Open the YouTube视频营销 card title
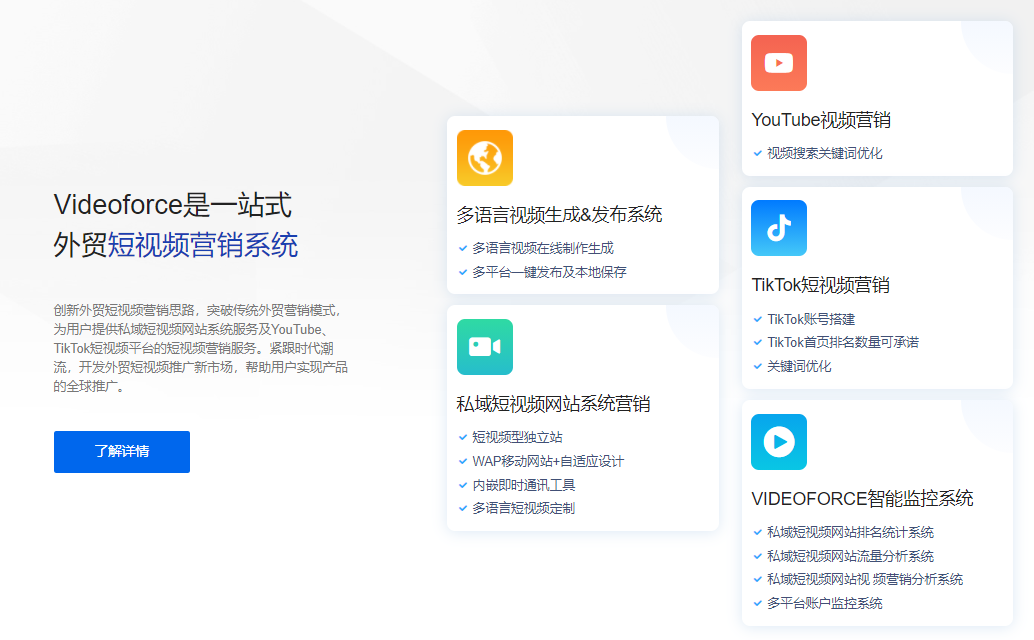This screenshot has height=640, width=1034. click(821, 120)
